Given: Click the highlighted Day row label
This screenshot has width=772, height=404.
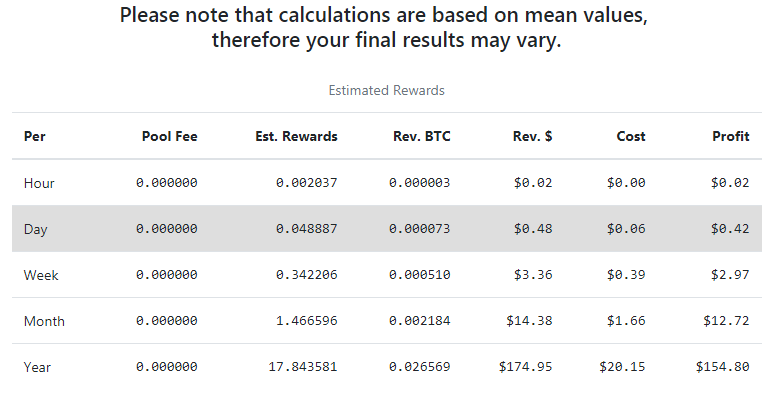Looking at the screenshot, I should tap(36, 229).
